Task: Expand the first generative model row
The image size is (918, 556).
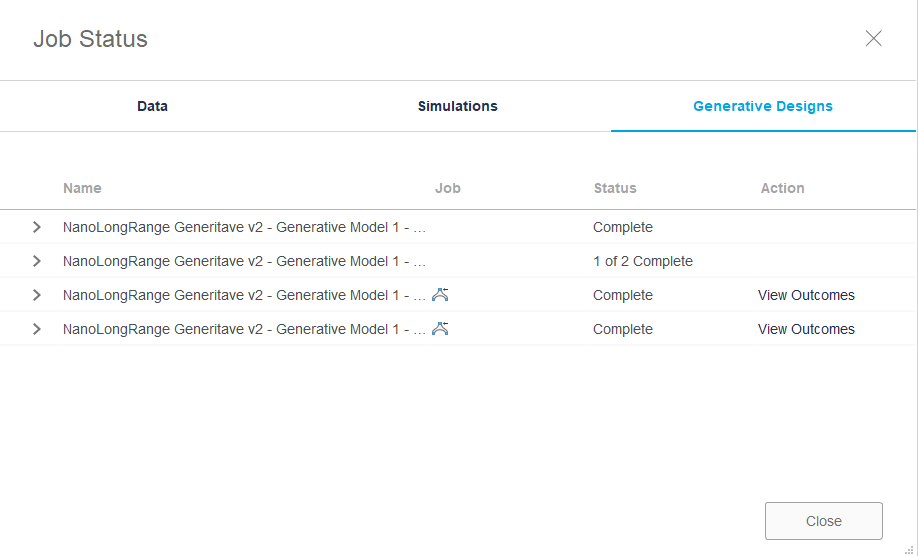Action: point(37,227)
